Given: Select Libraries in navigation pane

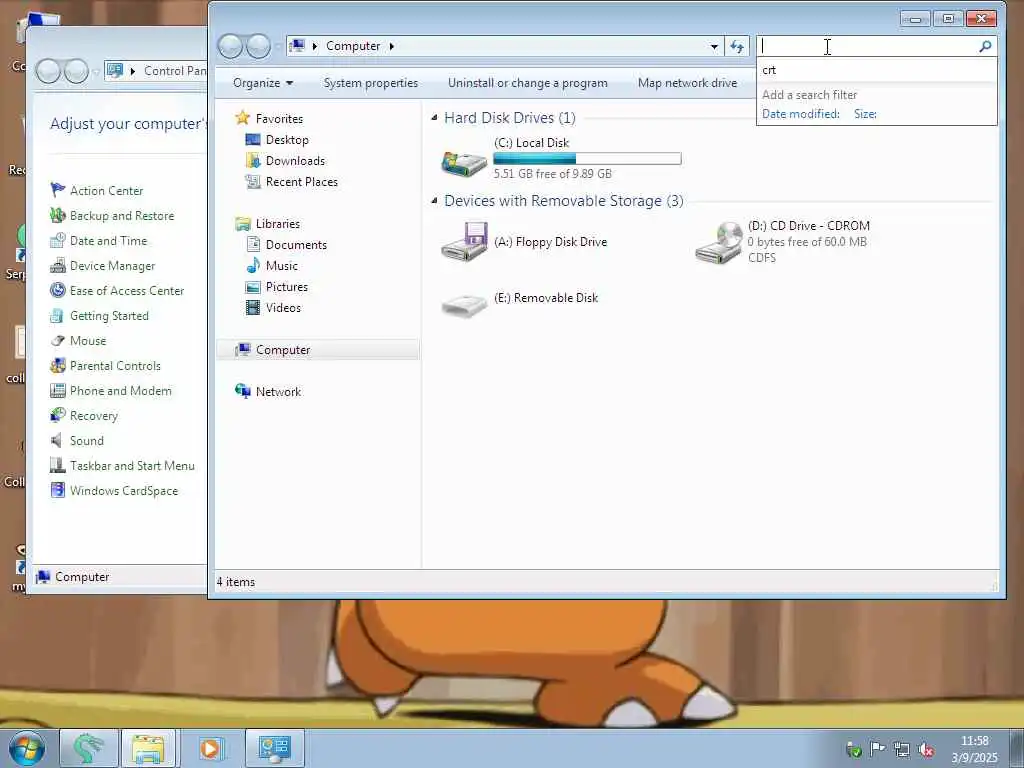Looking at the screenshot, I should (278, 223).
